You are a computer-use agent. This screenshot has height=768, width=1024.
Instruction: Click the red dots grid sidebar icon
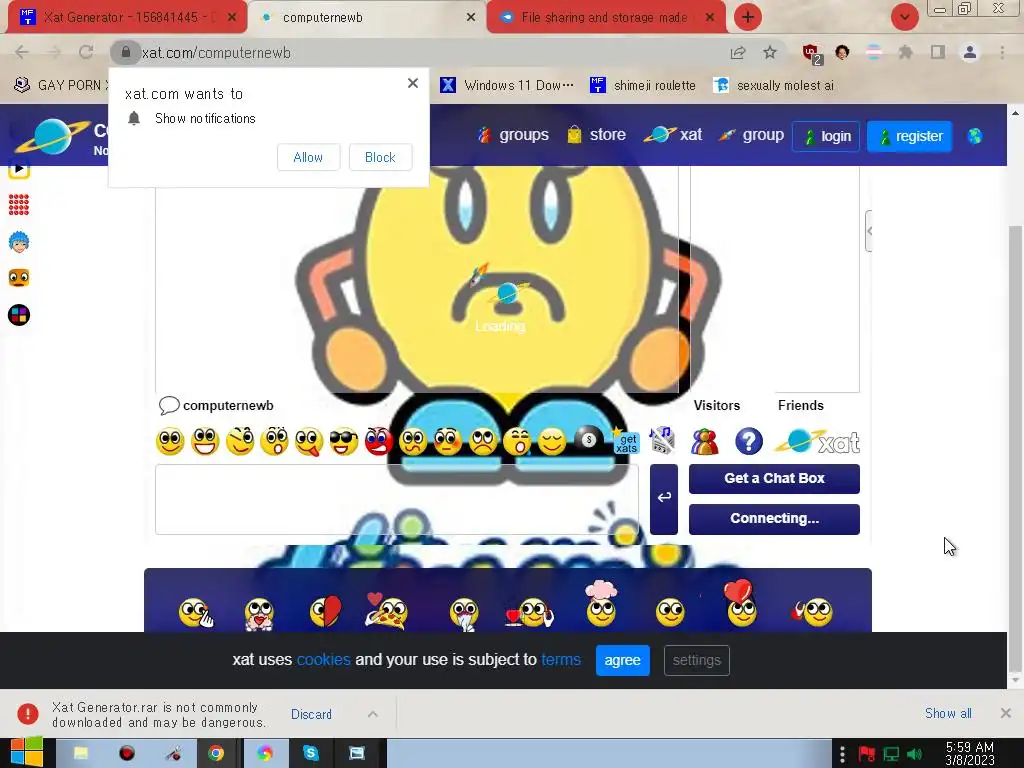(19, 205)
